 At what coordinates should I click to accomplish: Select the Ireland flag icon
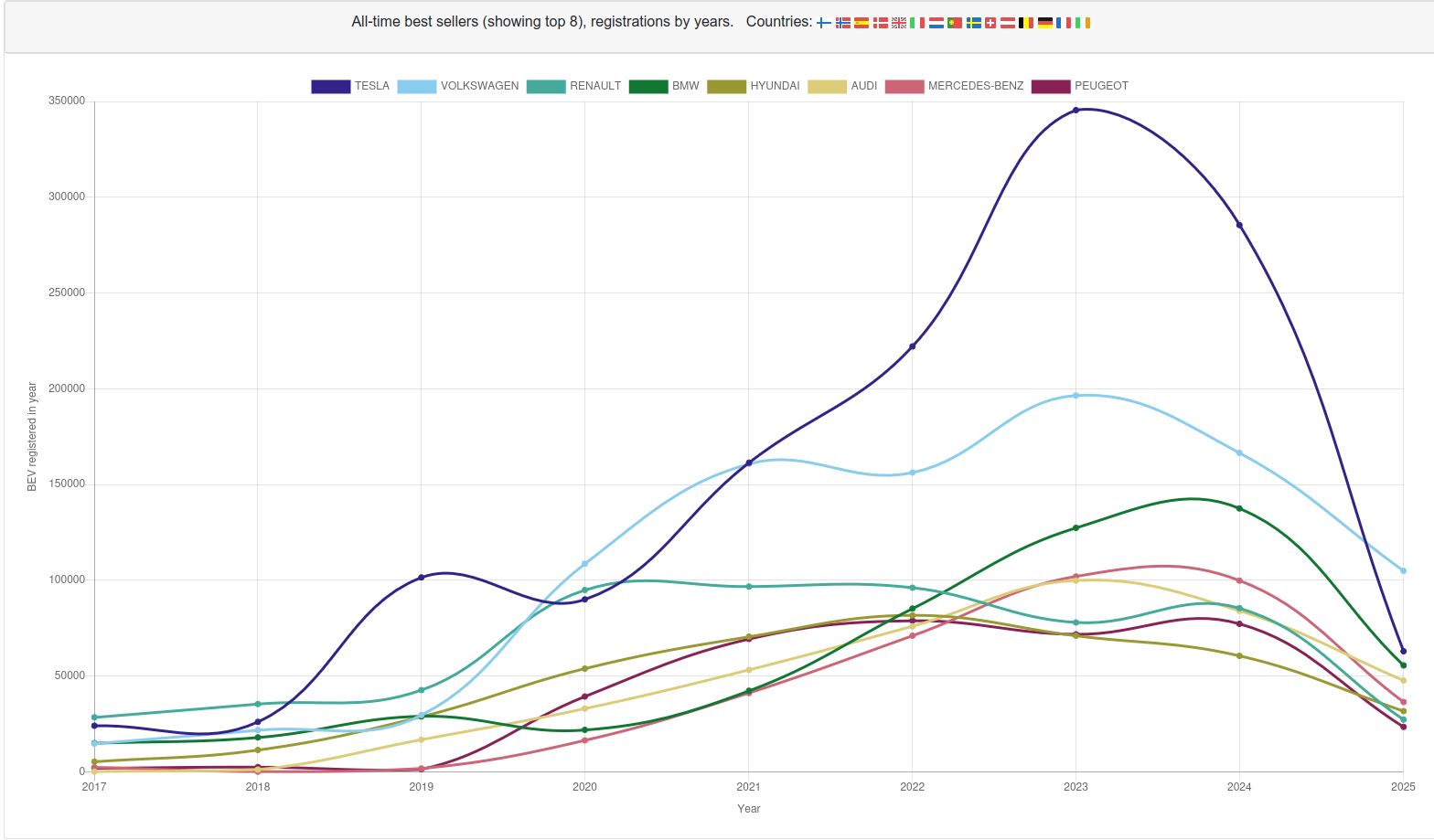[1083, 23]
